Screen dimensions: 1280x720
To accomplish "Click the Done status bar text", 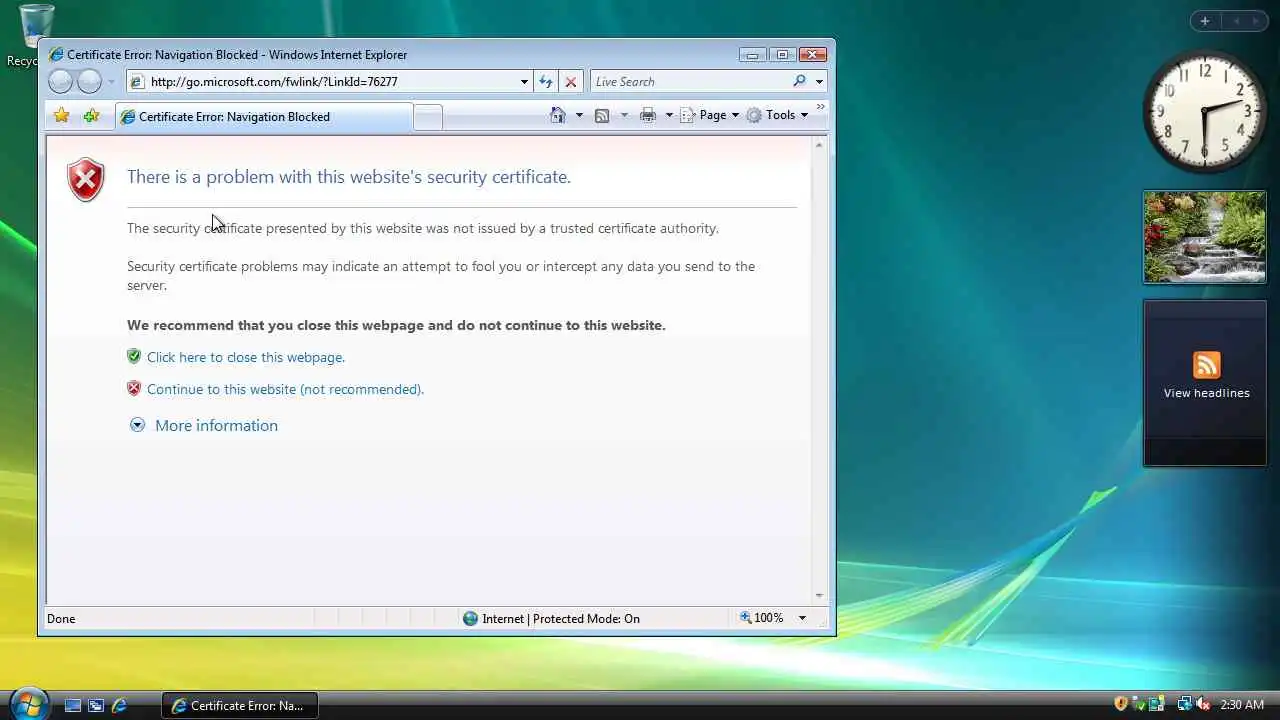I will [61, 619].
